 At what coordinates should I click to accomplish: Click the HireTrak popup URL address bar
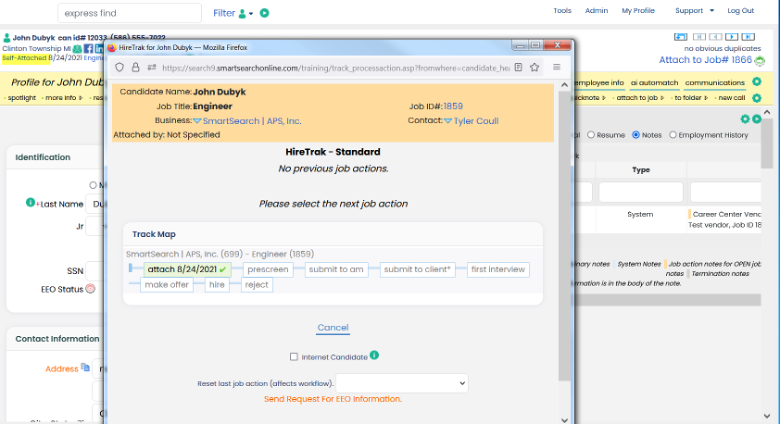(x=336, y=68)
